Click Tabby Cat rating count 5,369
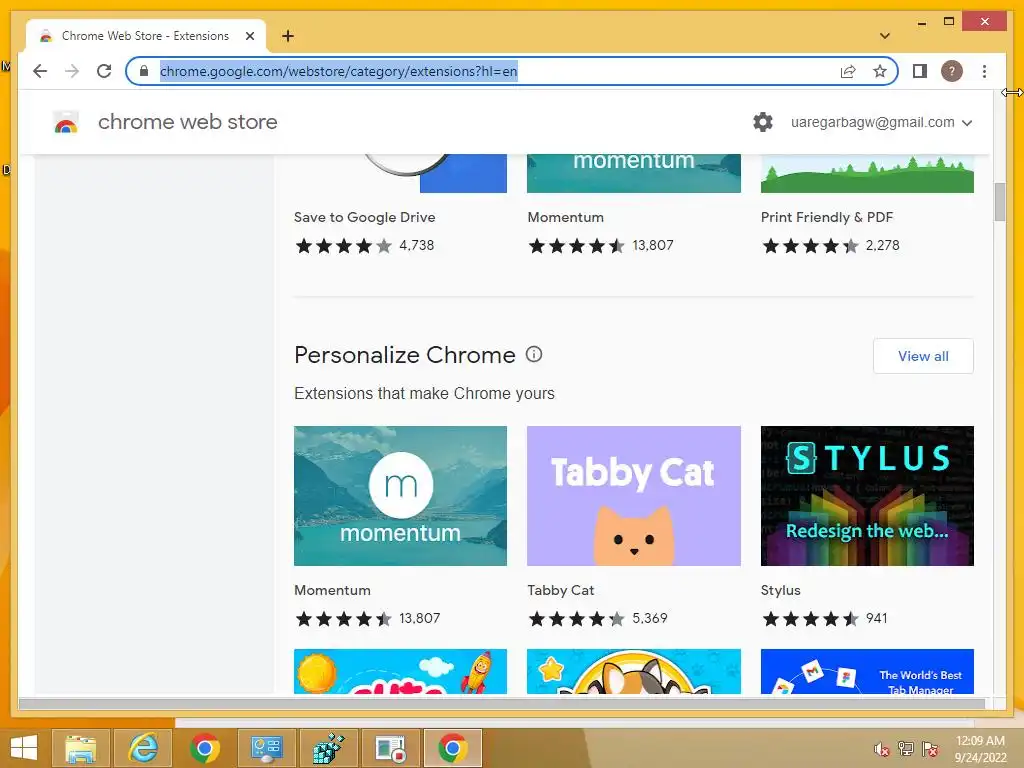1024x768 pixels. 650,618
